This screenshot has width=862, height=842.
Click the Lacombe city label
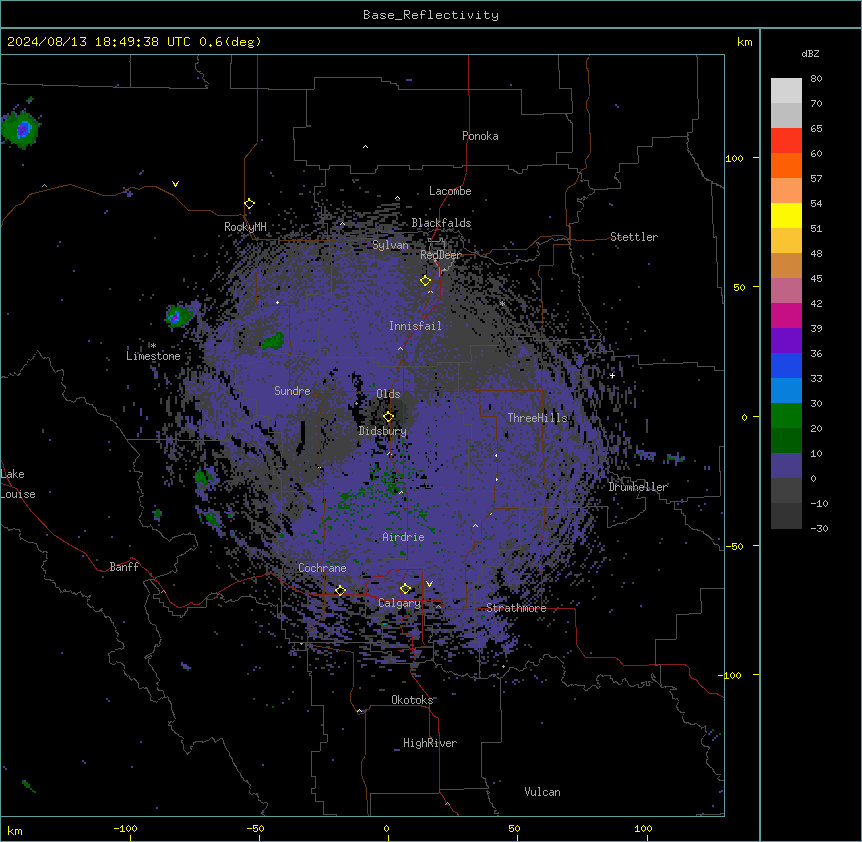[x=450, y=191]
